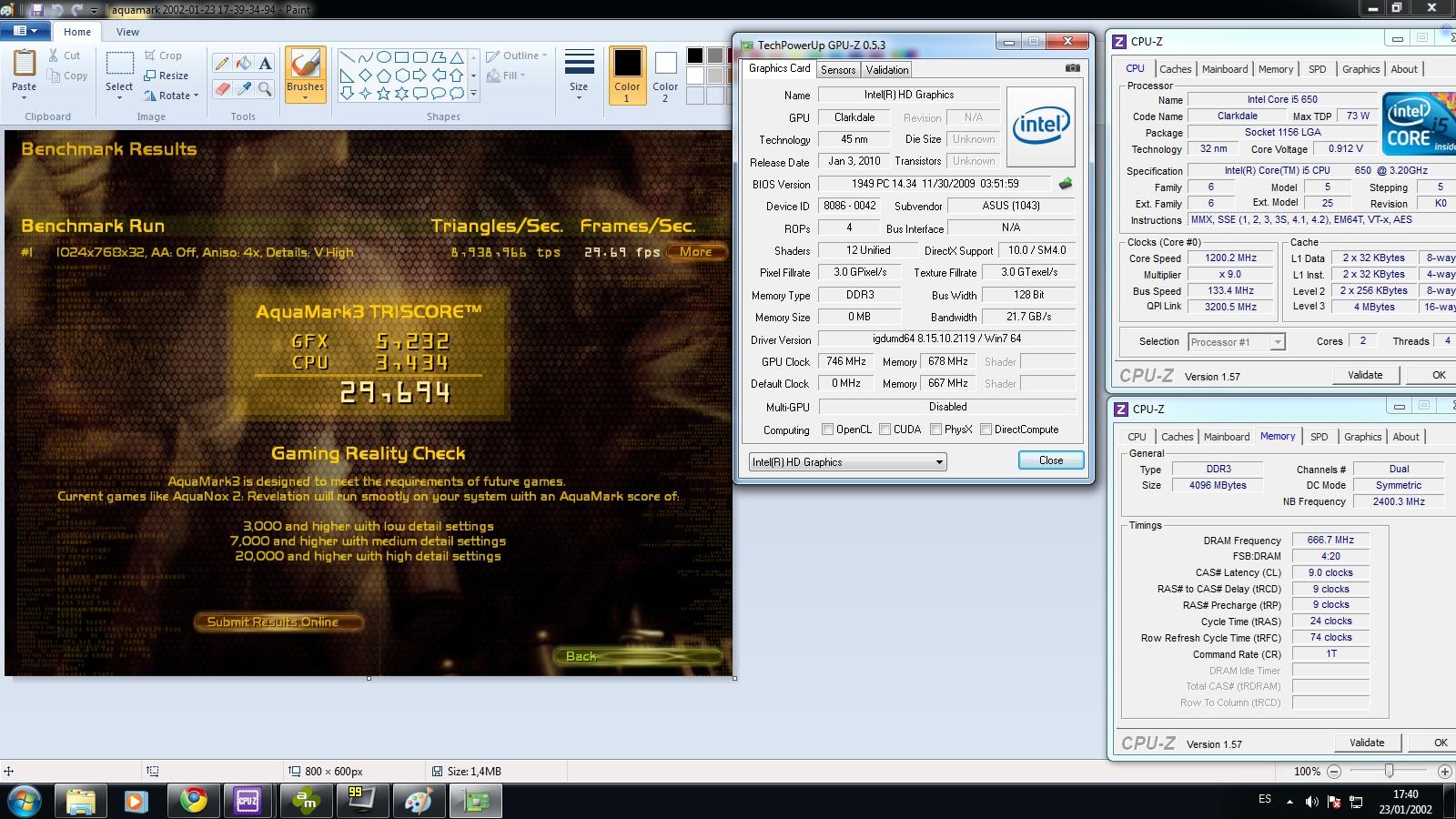
Task: Click the Redo arrow in Paint's title bar
Action: pos(76,9)
